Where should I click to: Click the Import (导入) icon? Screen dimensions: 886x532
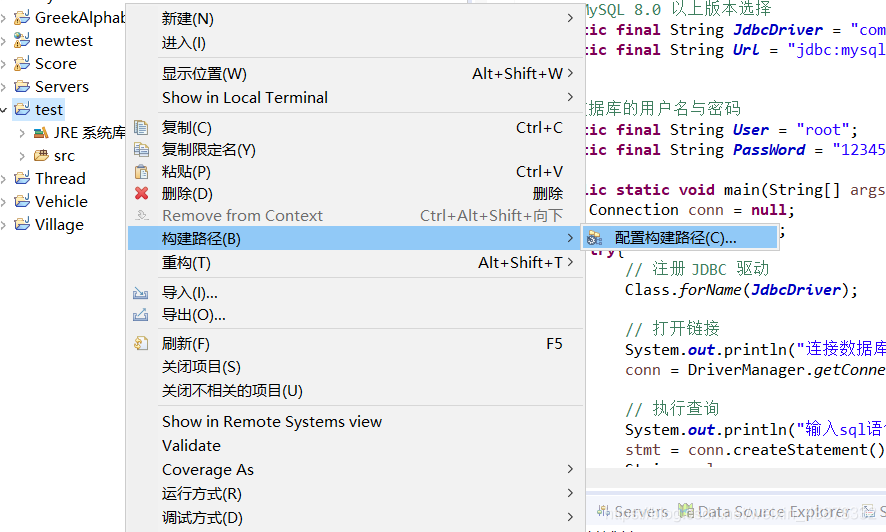[x=141, y=293]
